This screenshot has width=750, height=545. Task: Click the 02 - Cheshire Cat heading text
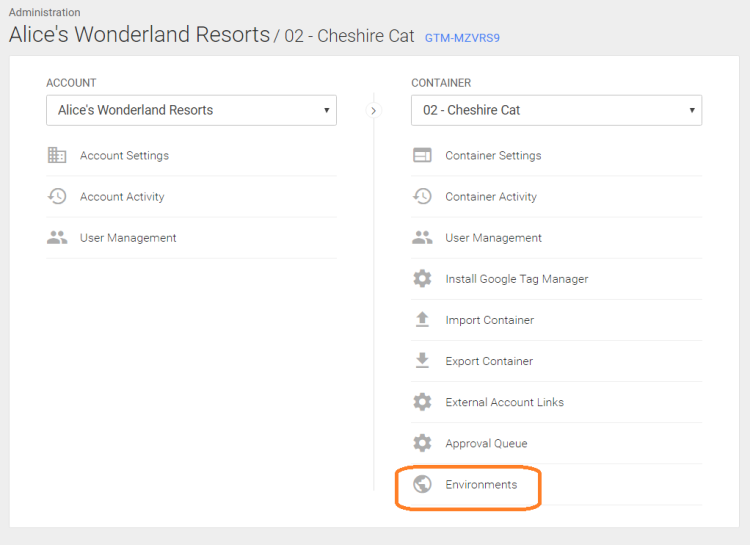click(x=349, y=36)
